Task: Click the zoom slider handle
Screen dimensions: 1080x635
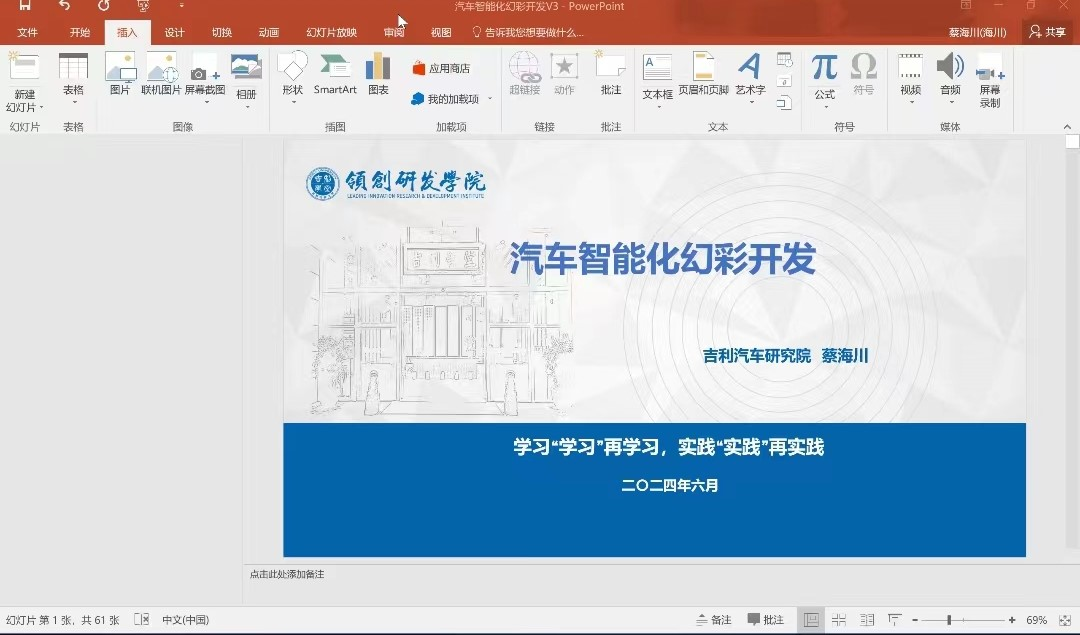Action: click(x=949, y=620)
